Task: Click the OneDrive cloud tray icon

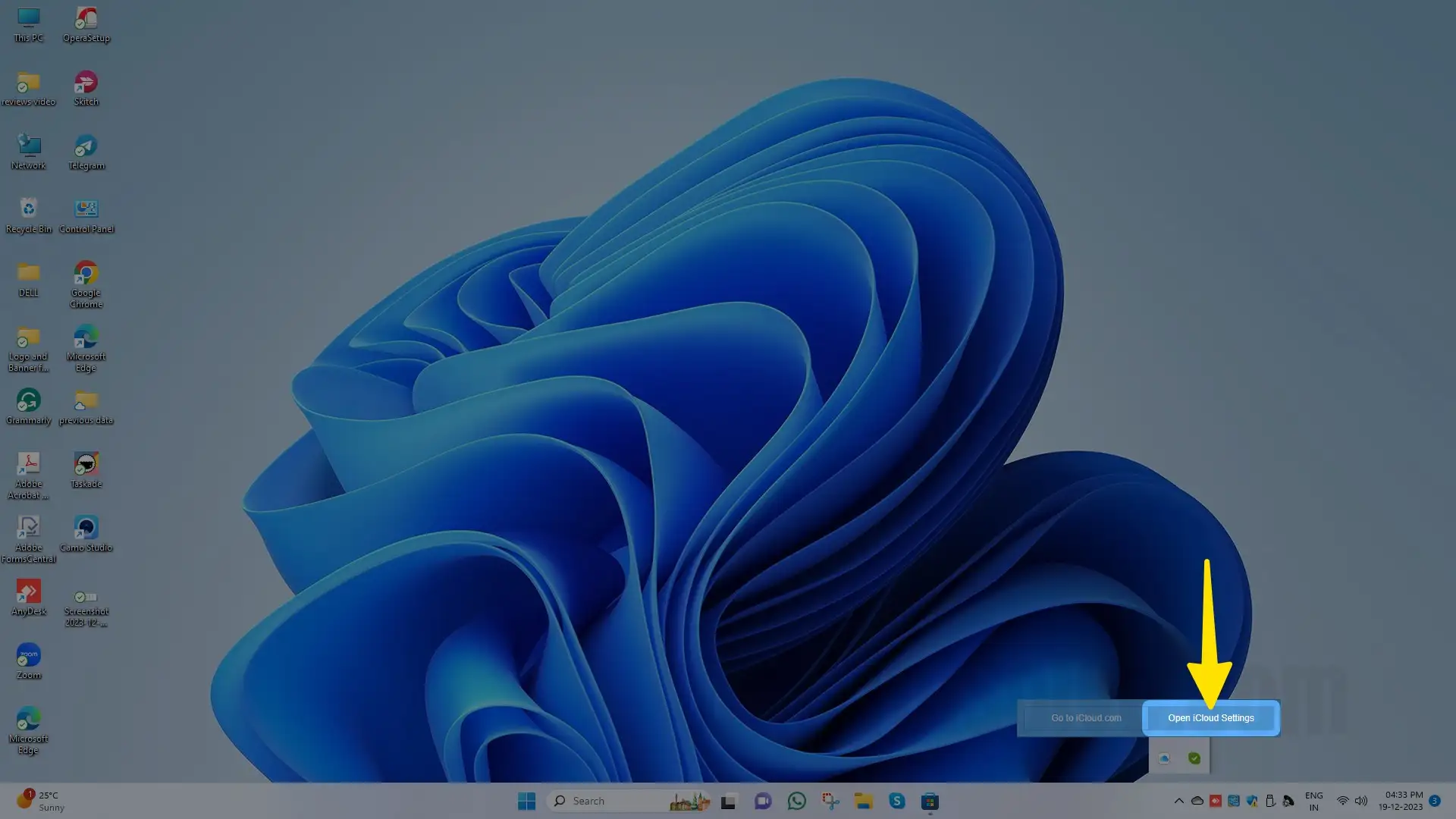Action: coord(1197,801)
